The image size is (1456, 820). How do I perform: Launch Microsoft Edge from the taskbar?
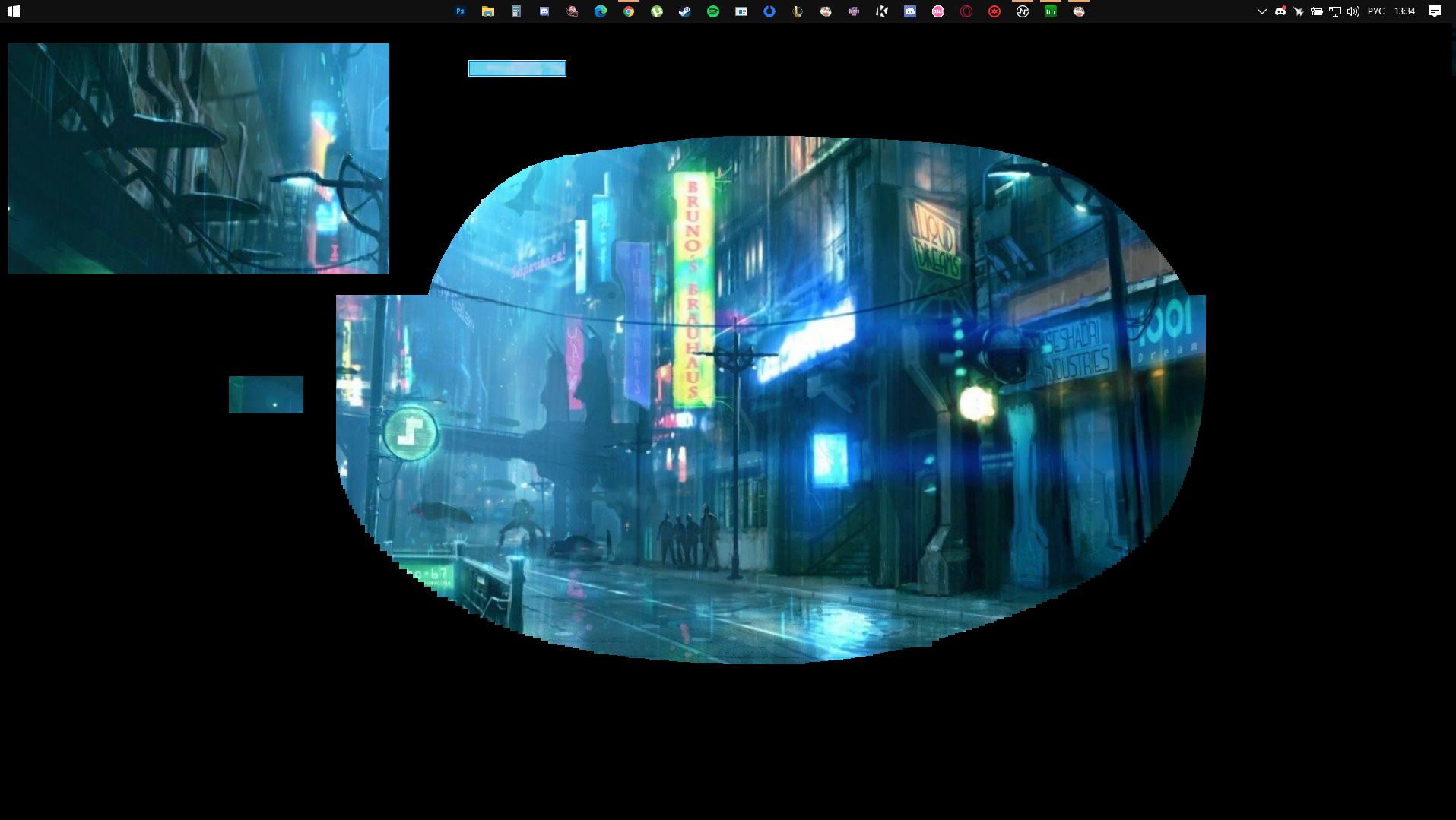pos(601,11)
